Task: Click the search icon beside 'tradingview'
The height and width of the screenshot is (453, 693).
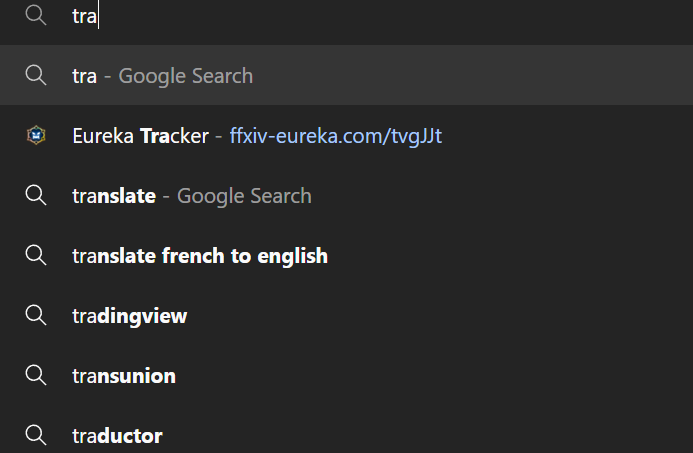Action: click(x=36, y=316)
